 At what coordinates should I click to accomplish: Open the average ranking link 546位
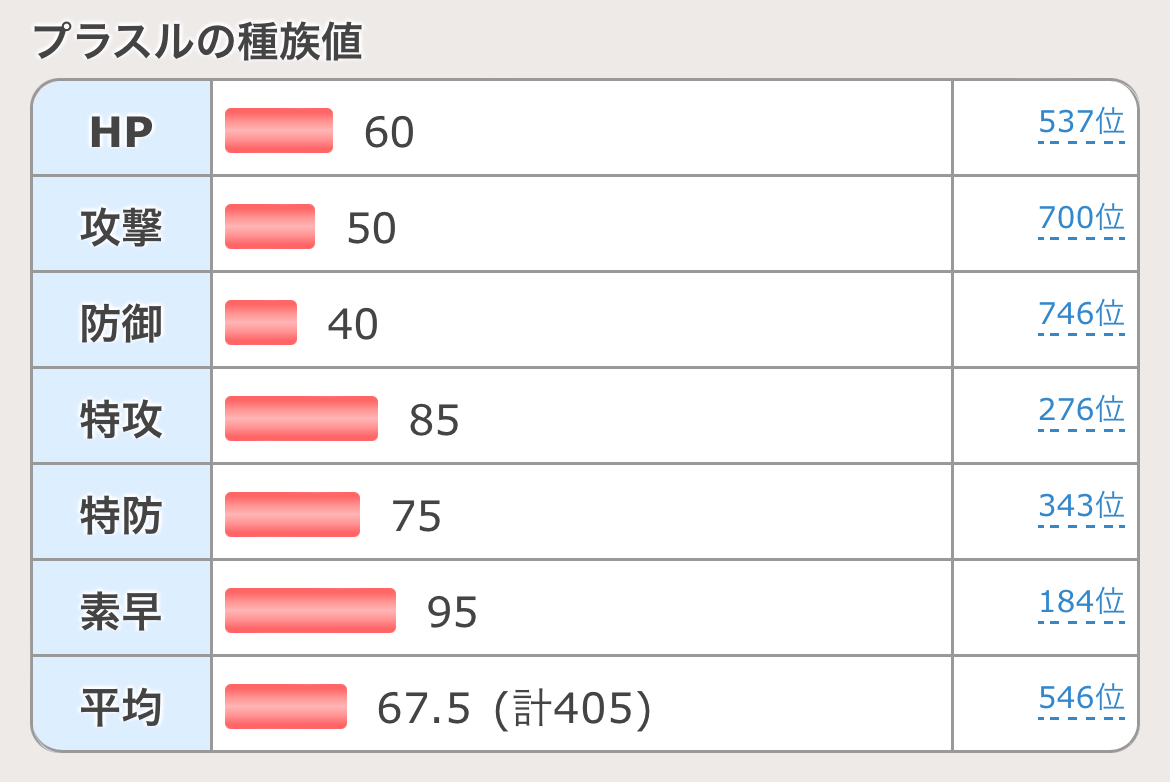click(1081, 698)
